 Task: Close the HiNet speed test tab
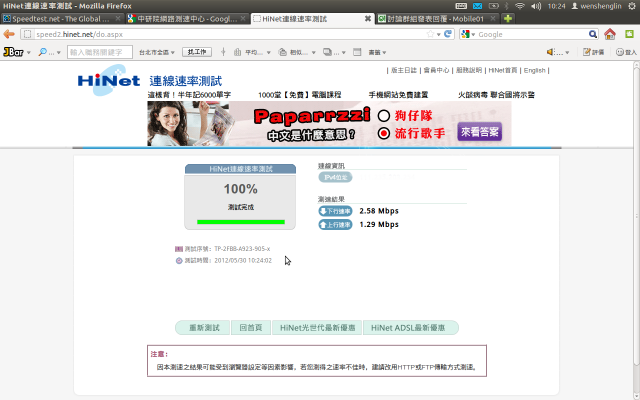click(367, 19)
